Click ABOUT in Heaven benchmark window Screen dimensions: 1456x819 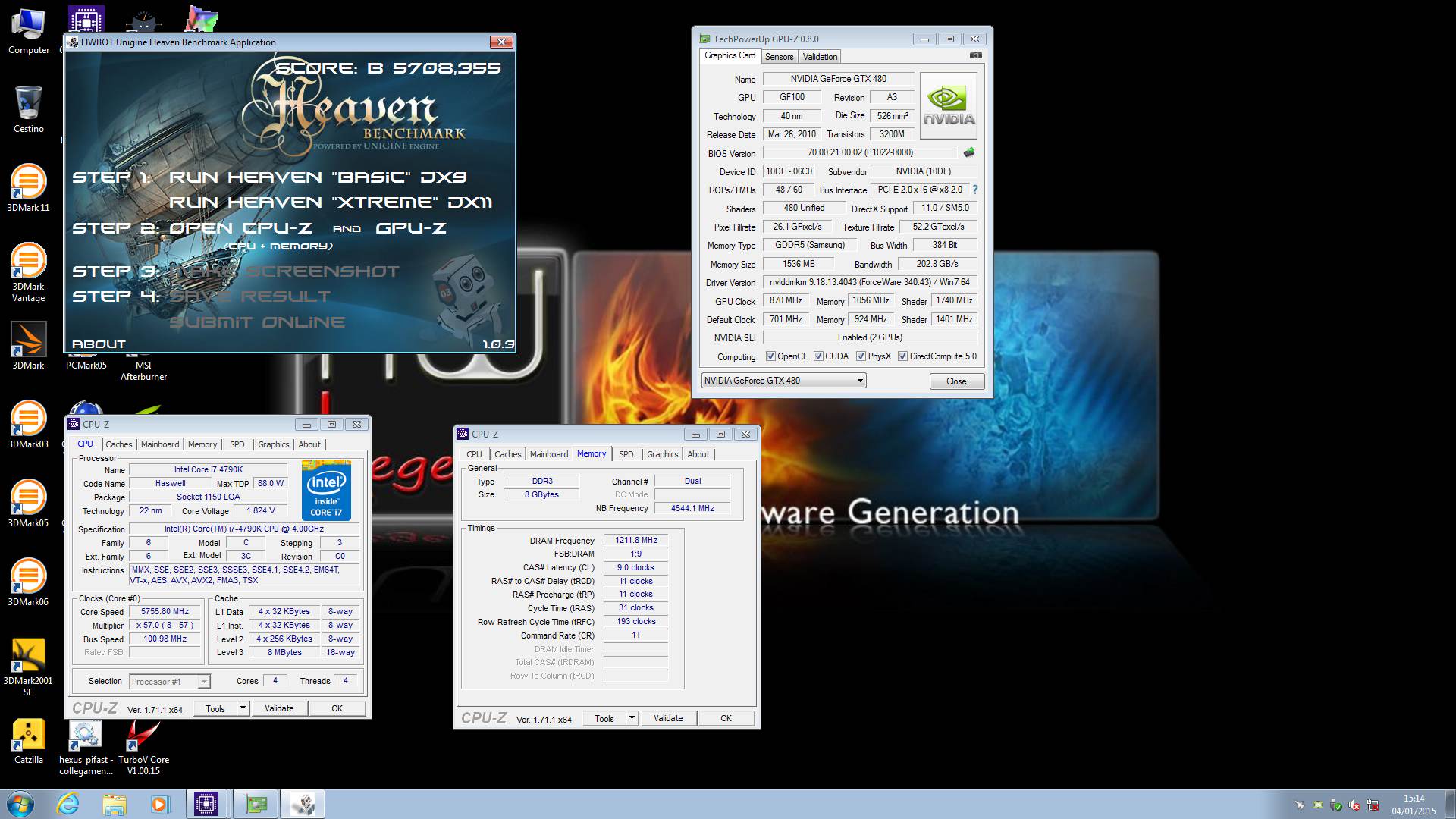[99, 344]
